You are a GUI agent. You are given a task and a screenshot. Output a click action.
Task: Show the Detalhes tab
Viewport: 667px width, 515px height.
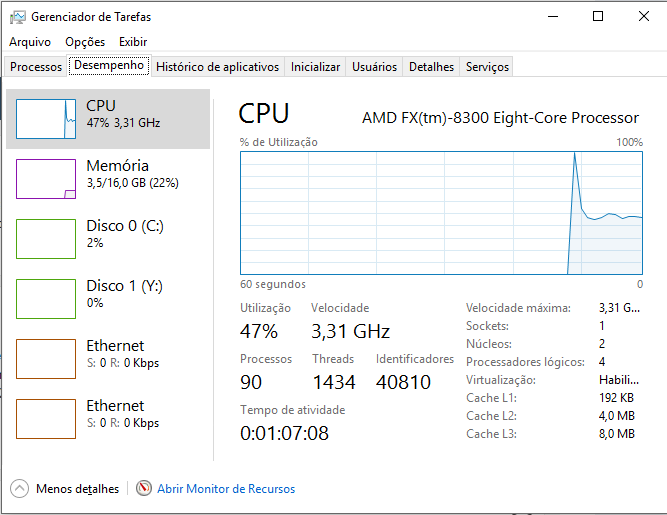432,67
